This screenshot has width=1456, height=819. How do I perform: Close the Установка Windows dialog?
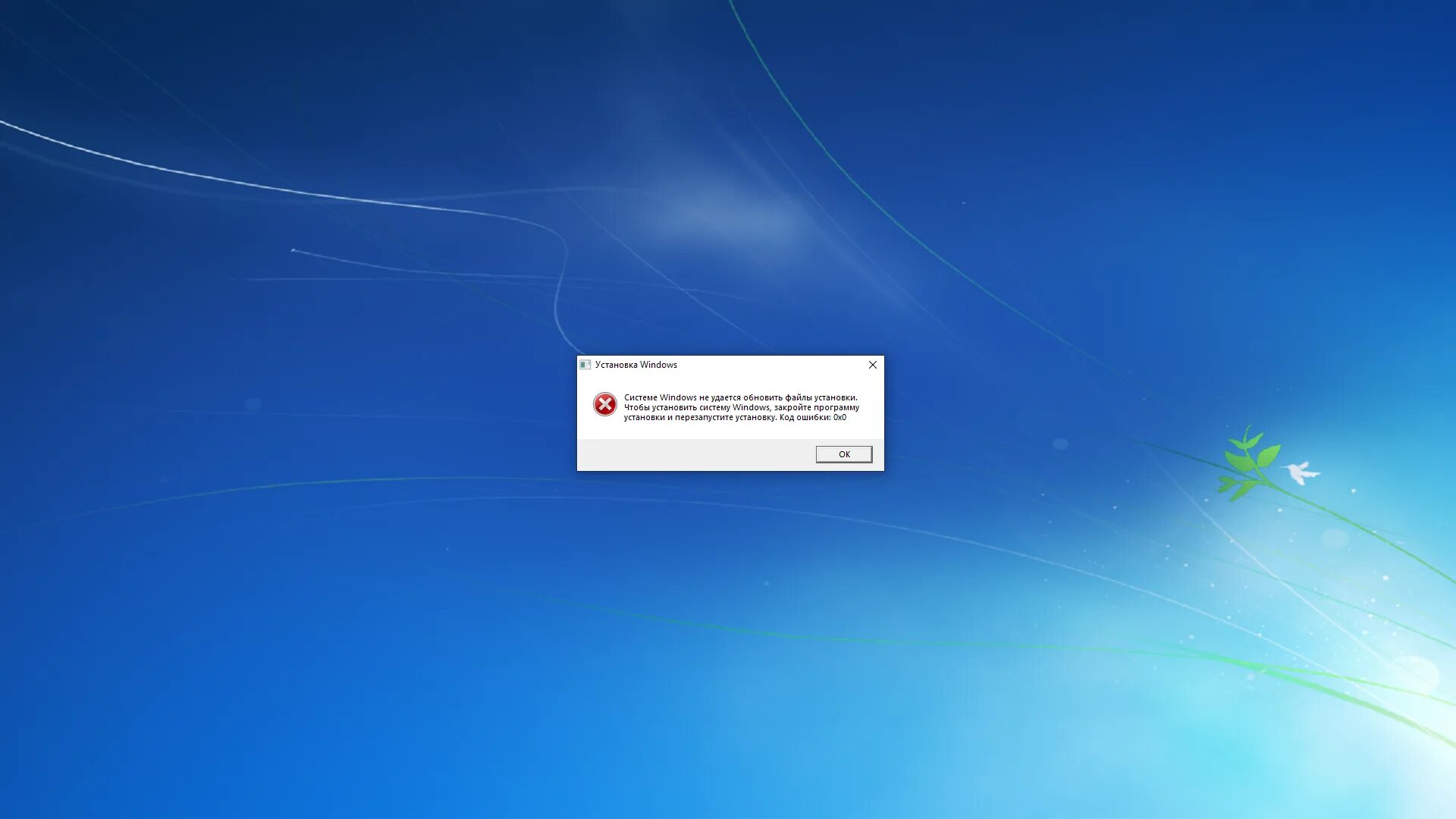pos(873,365)
